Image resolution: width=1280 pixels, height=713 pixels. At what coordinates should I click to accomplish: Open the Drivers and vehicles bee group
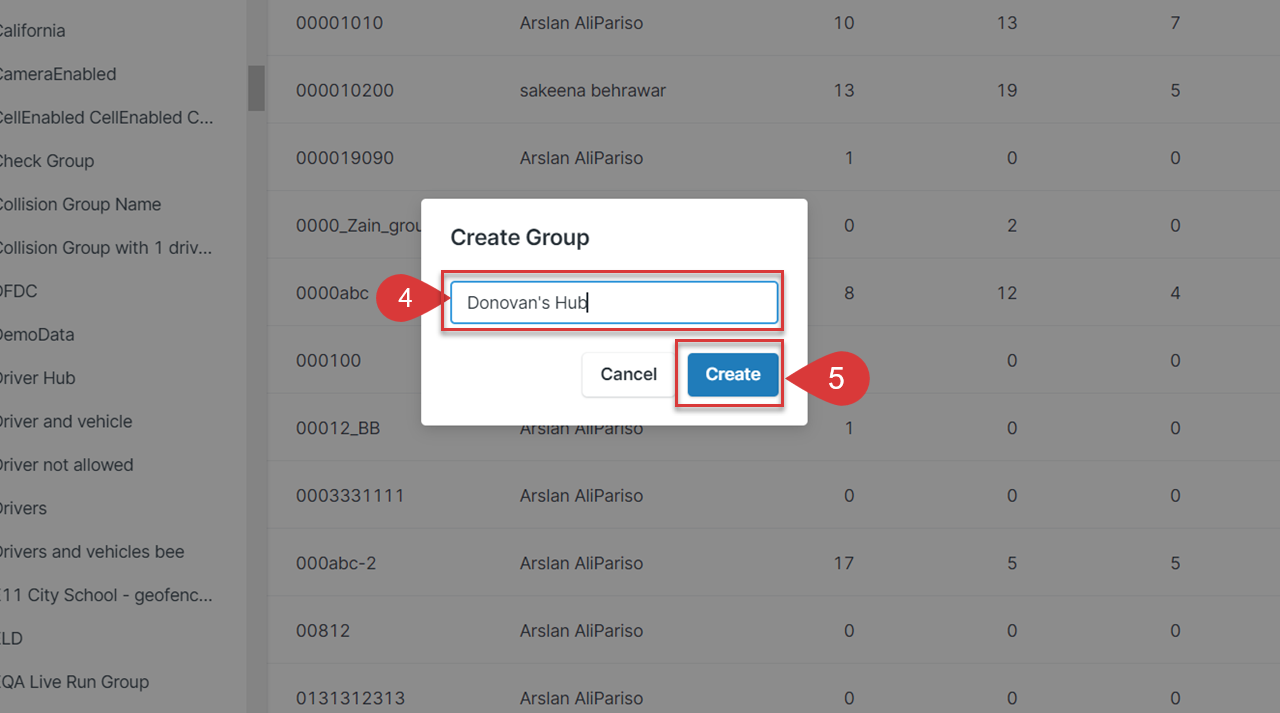[90, 551]
